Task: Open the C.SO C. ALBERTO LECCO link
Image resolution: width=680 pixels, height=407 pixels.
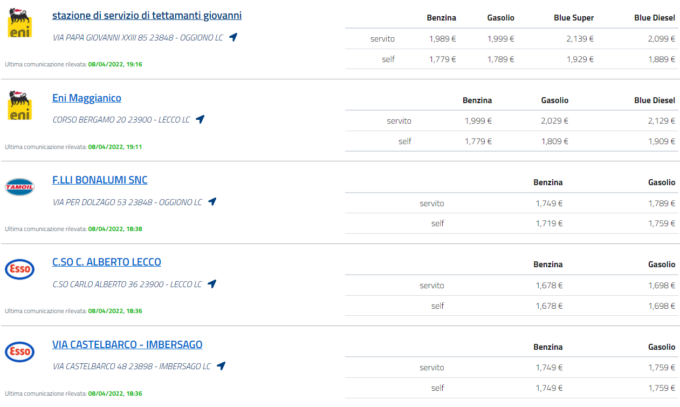Action: tap(106, 262)
